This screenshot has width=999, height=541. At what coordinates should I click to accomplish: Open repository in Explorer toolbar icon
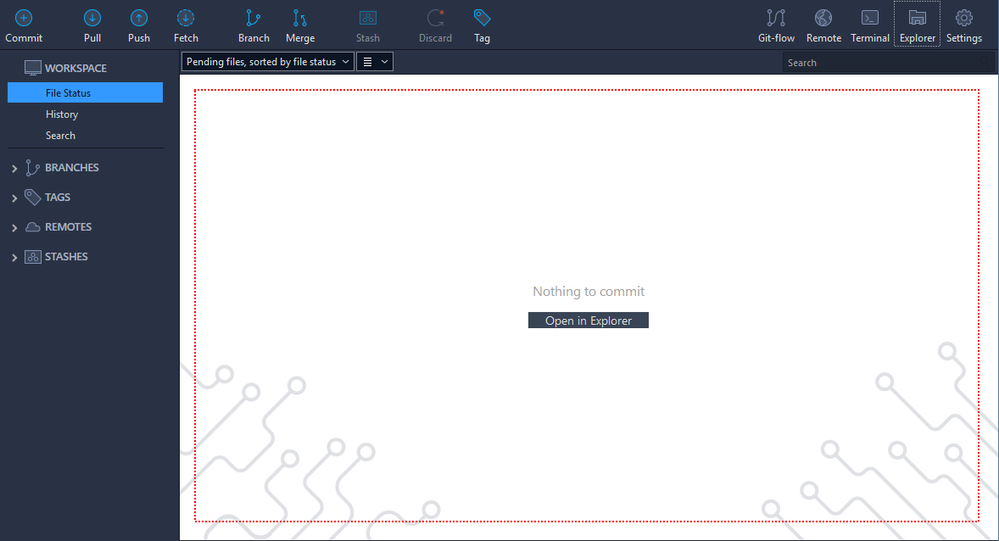[x=917, y=18]
